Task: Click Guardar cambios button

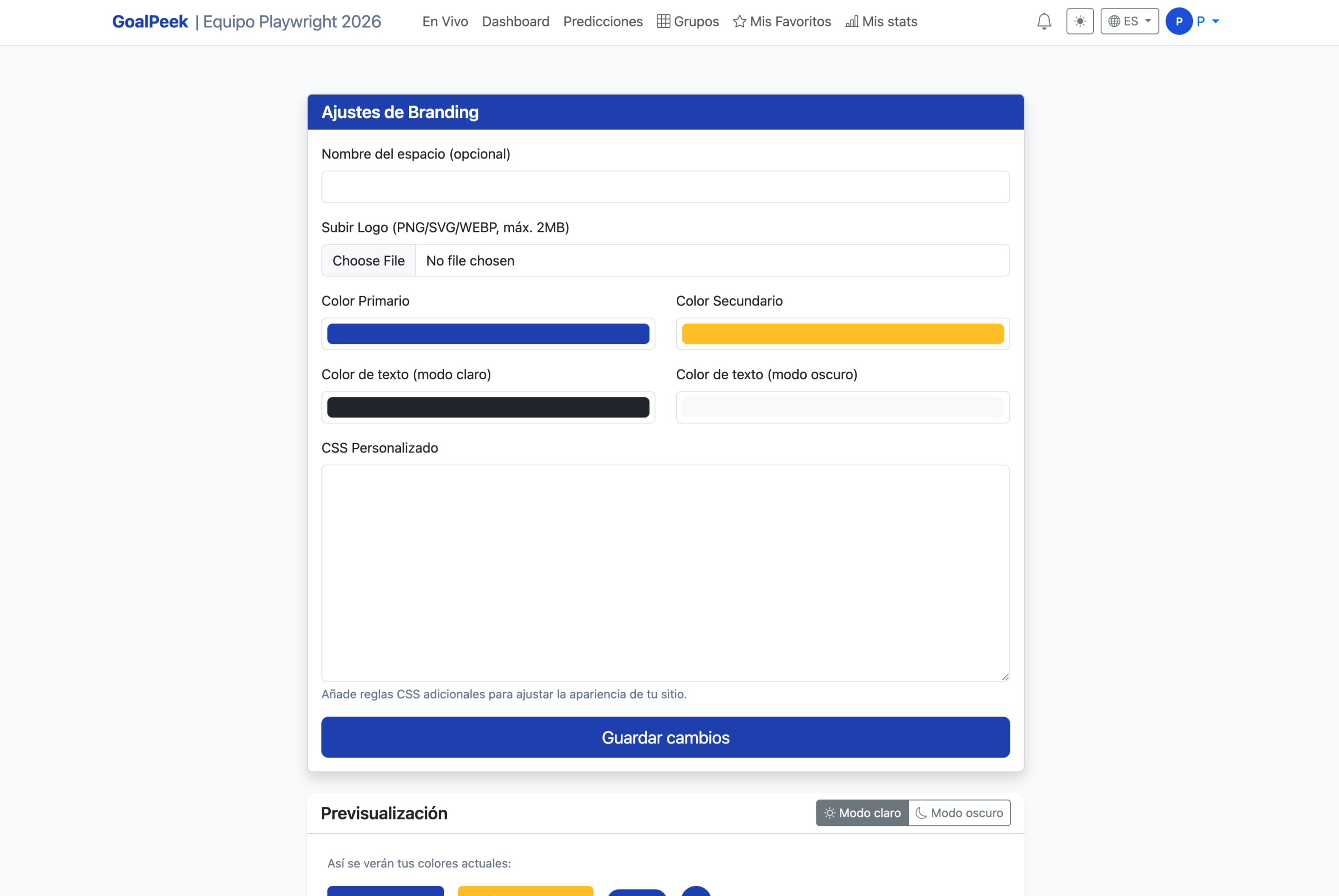Action: 666,737
